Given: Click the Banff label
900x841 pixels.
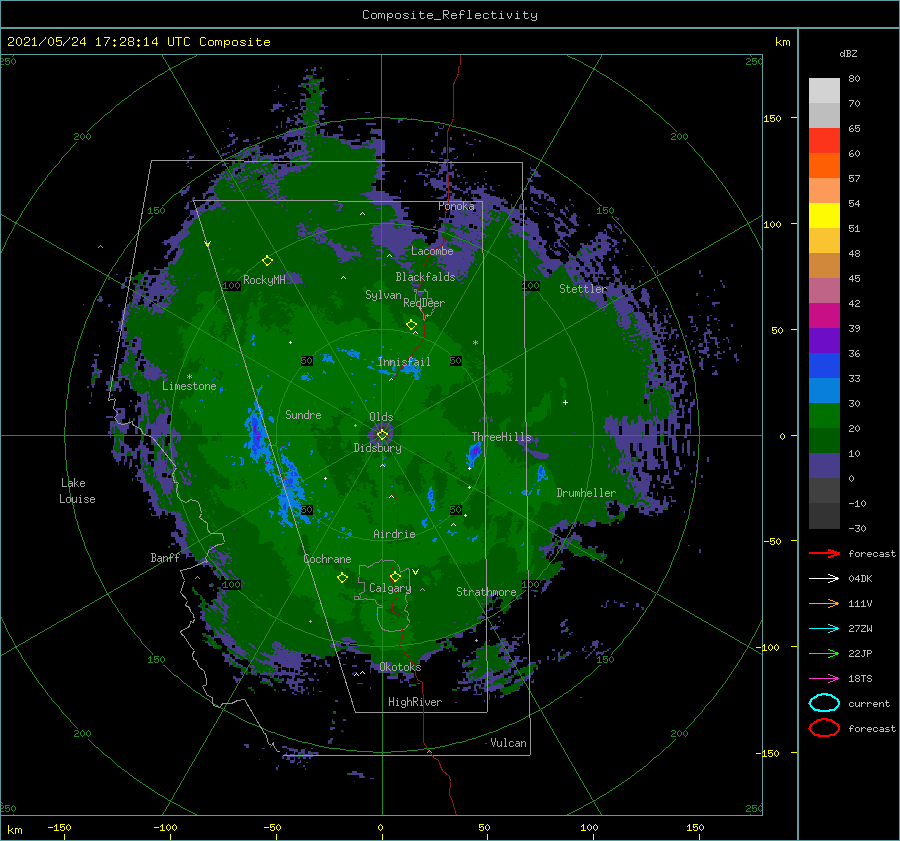Looking at the screenshot, I should point(165,558).
